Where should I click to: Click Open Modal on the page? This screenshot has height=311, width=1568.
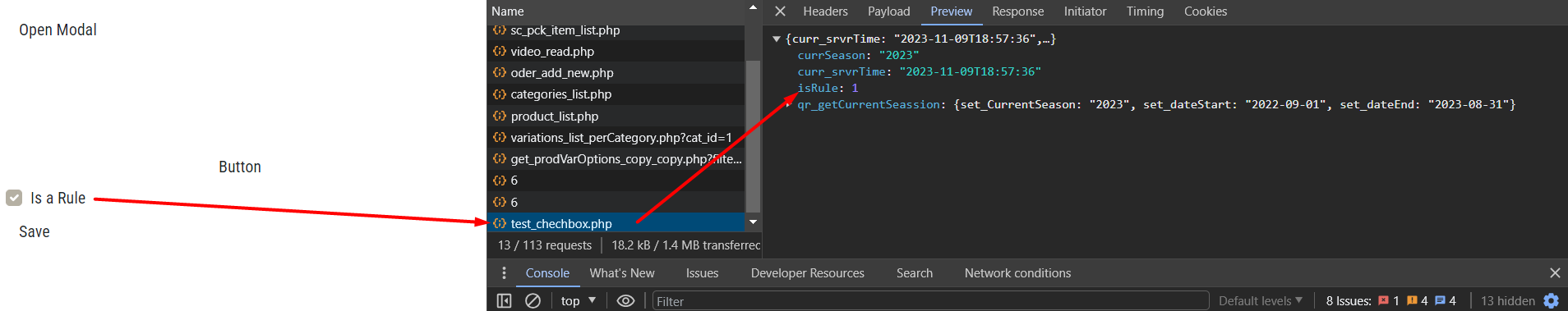click(58, 30)
